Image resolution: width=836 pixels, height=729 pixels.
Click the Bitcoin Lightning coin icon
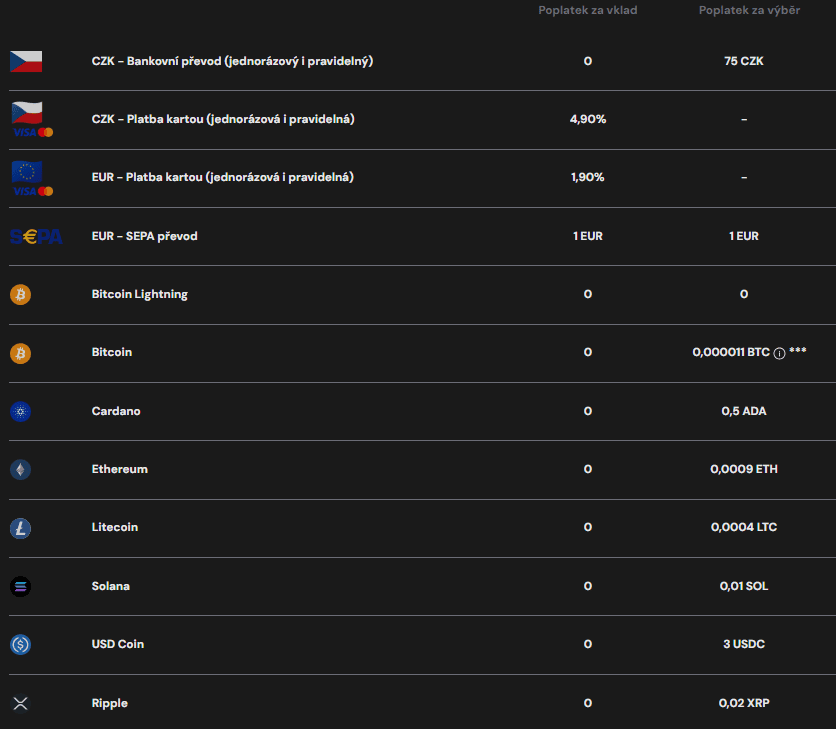tap(20, 294)
